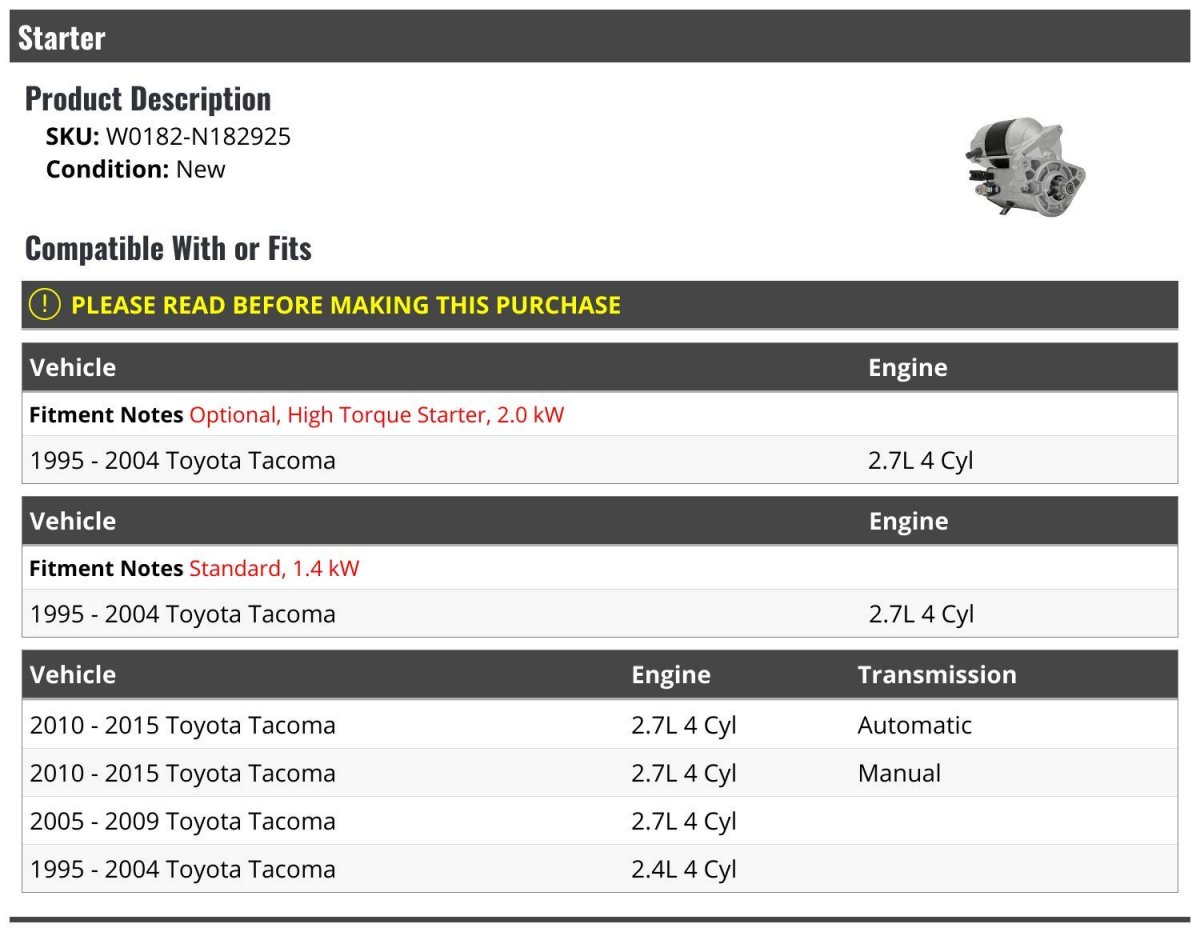The image size is (1200, 932).
Task: Select the Starter header bar
Action: 600,37
